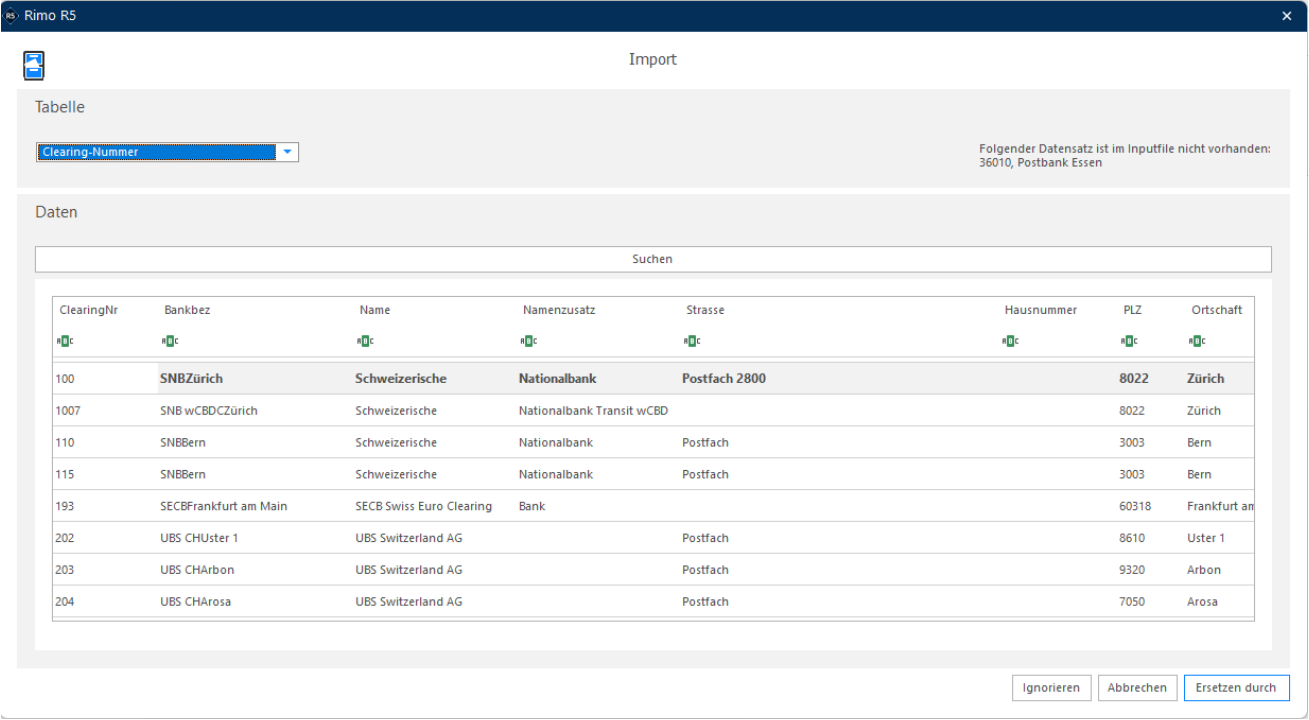
Task: Click the Postfach 2800 street cell
Action: (724, 379)
